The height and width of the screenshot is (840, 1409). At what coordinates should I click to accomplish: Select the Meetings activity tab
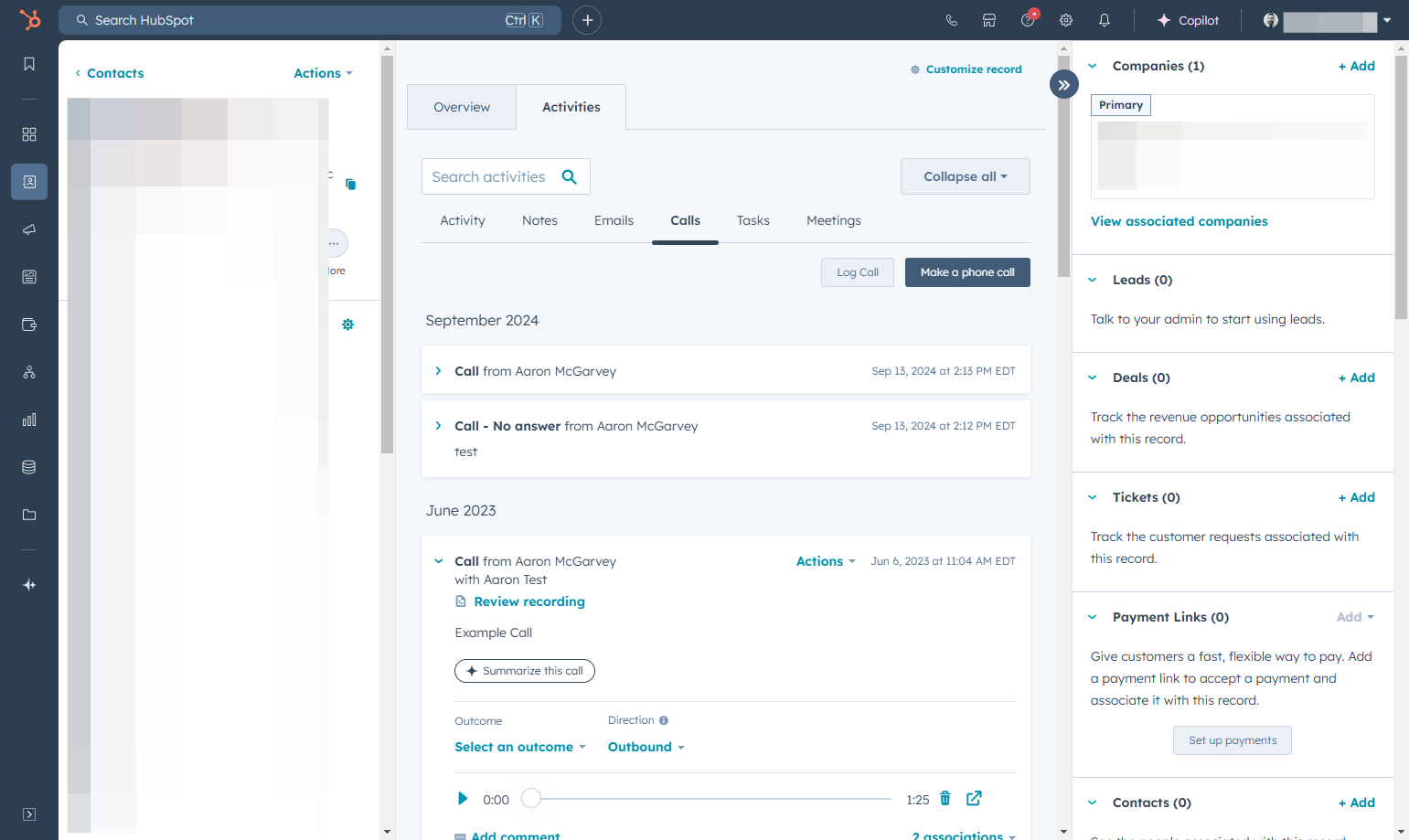point(834,220)
